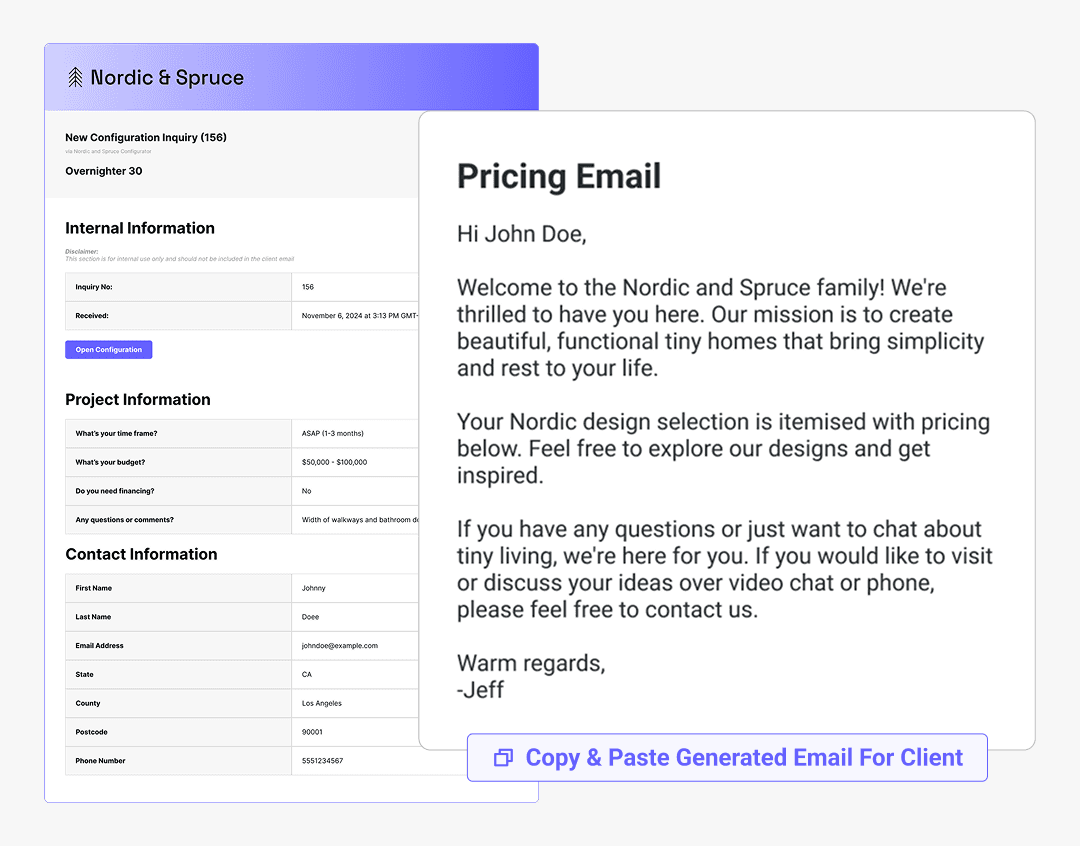Click the Pricing Email heading
Image resolution: width=1080 pixels, height=846 pixels.
[559, 177]
